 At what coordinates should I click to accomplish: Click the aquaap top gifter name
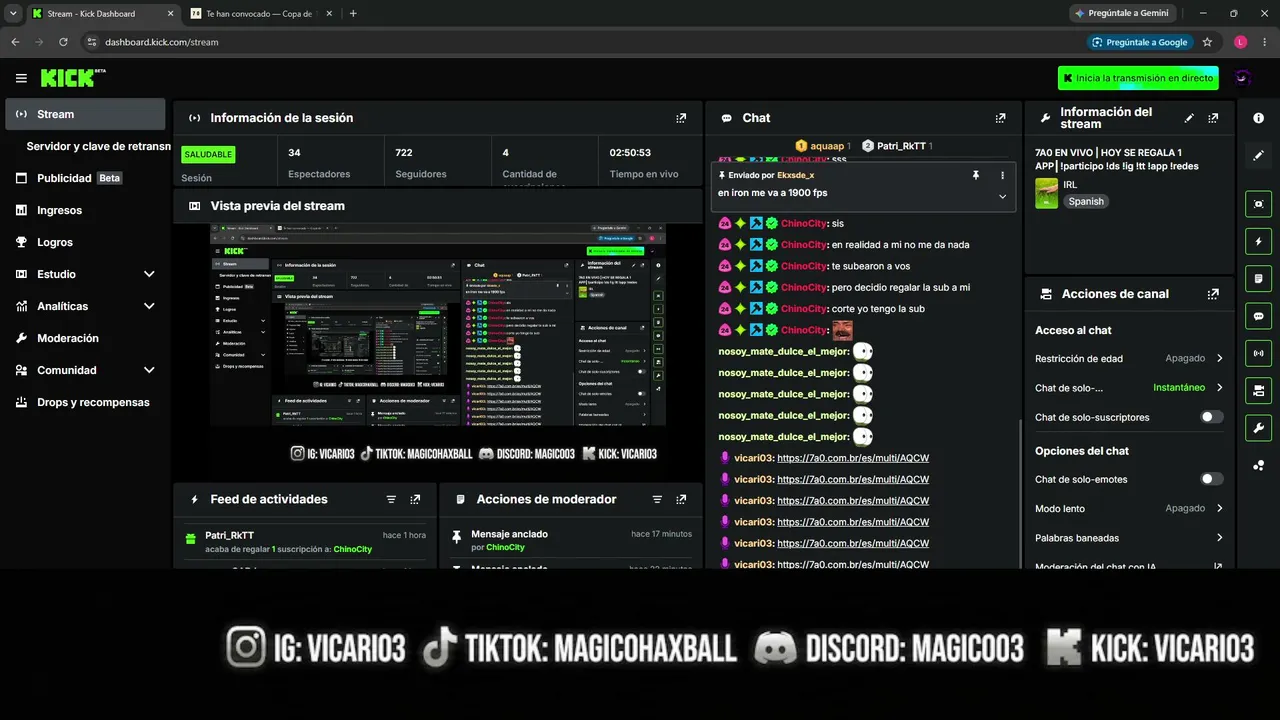[828, 146]
